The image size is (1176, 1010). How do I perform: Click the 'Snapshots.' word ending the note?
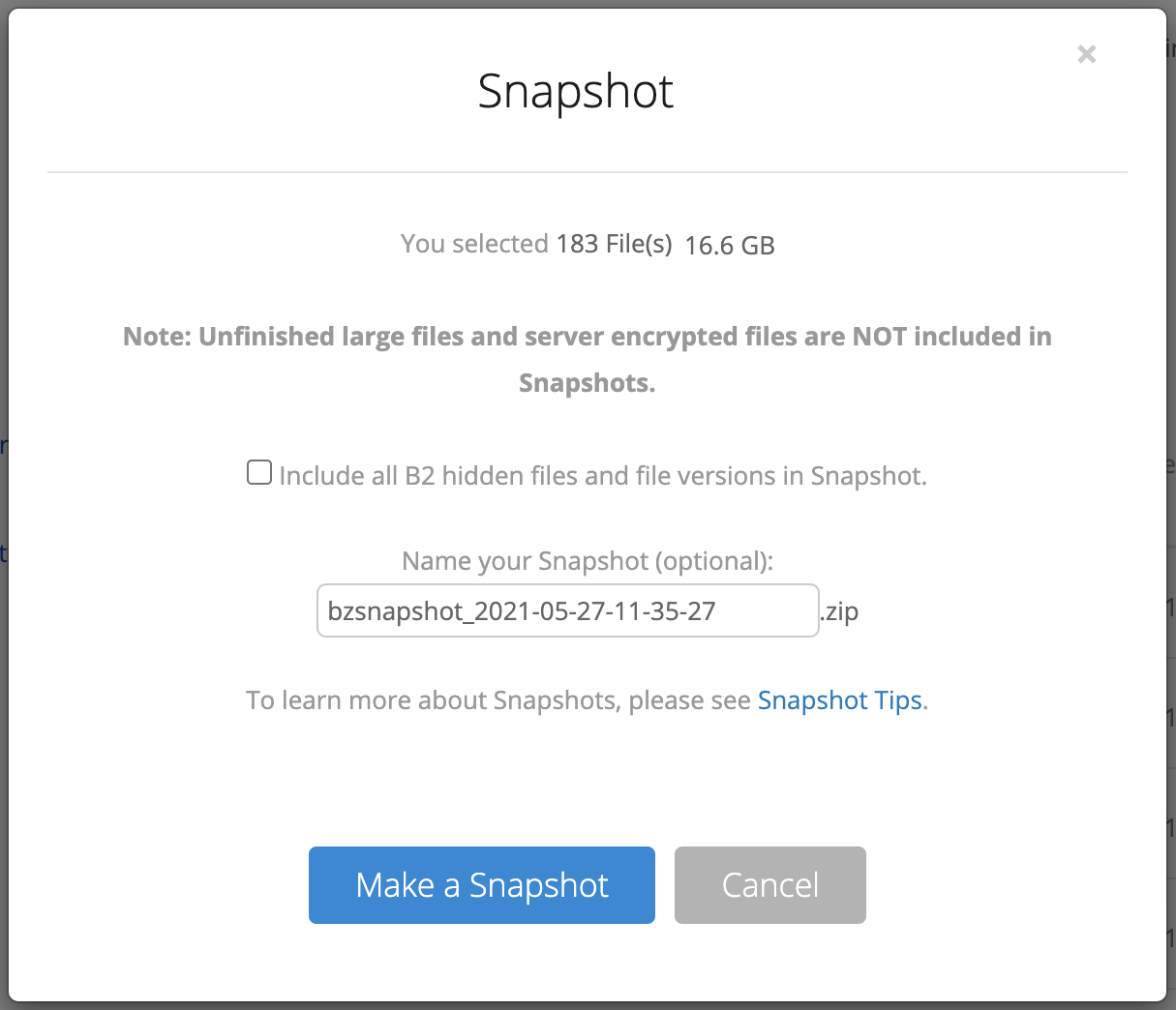point(588,383)
